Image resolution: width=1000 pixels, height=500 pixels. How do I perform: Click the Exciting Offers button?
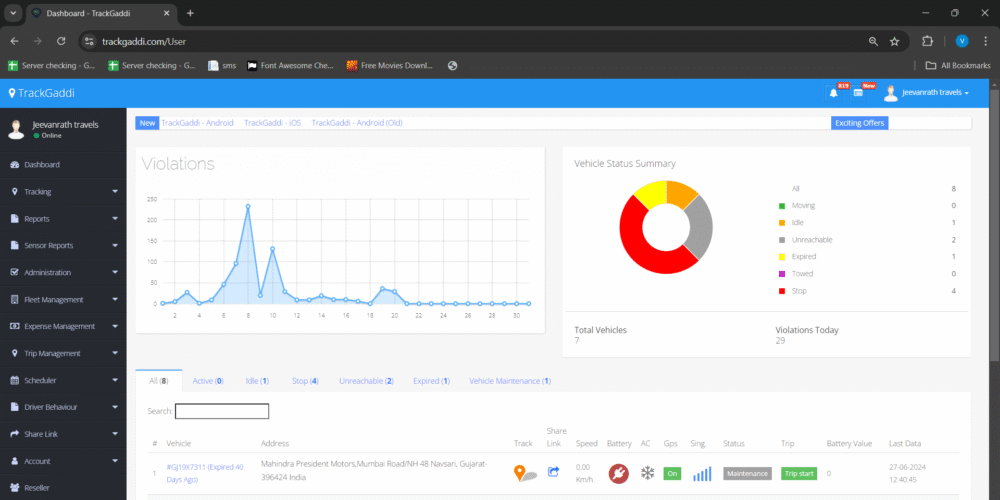[x=859, y=123]
